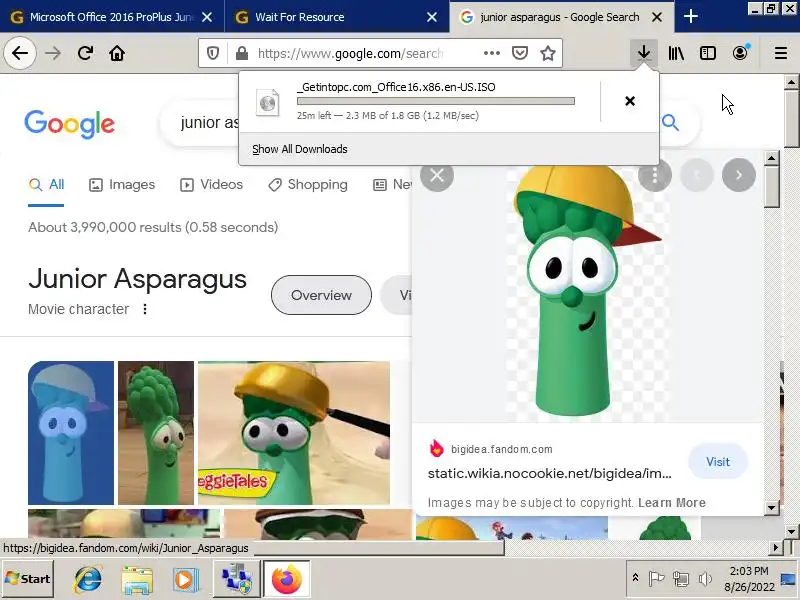This screenshot has width=800, height=600.
Task: Click Show All Downloads
Action: [x=299, y=149]
